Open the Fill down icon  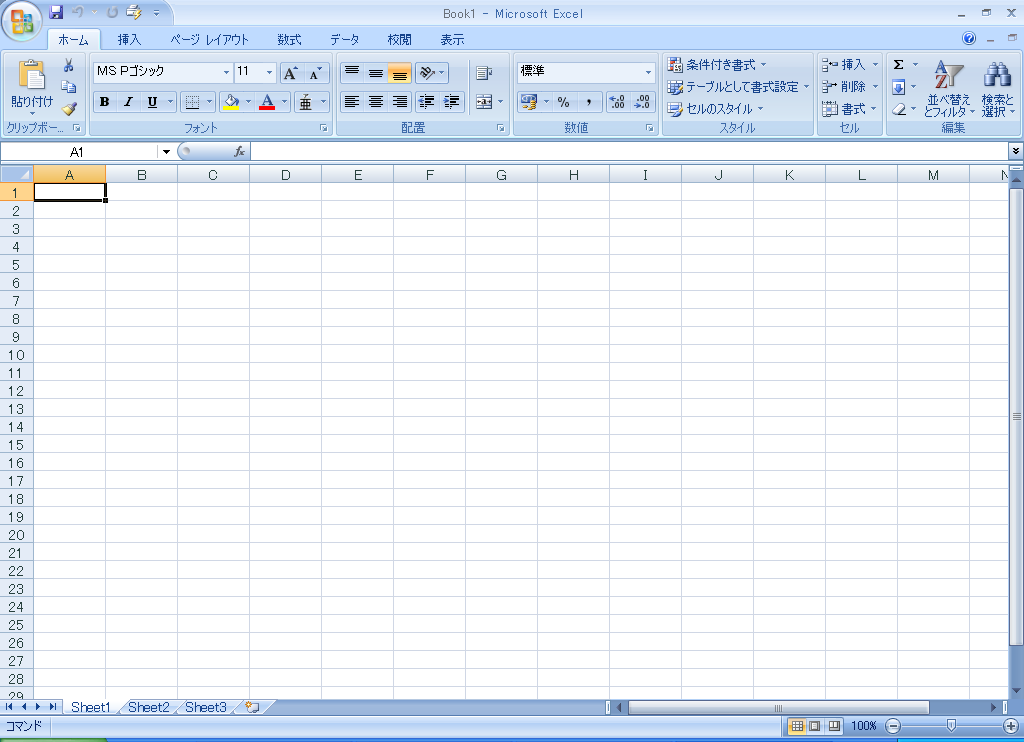899,87
